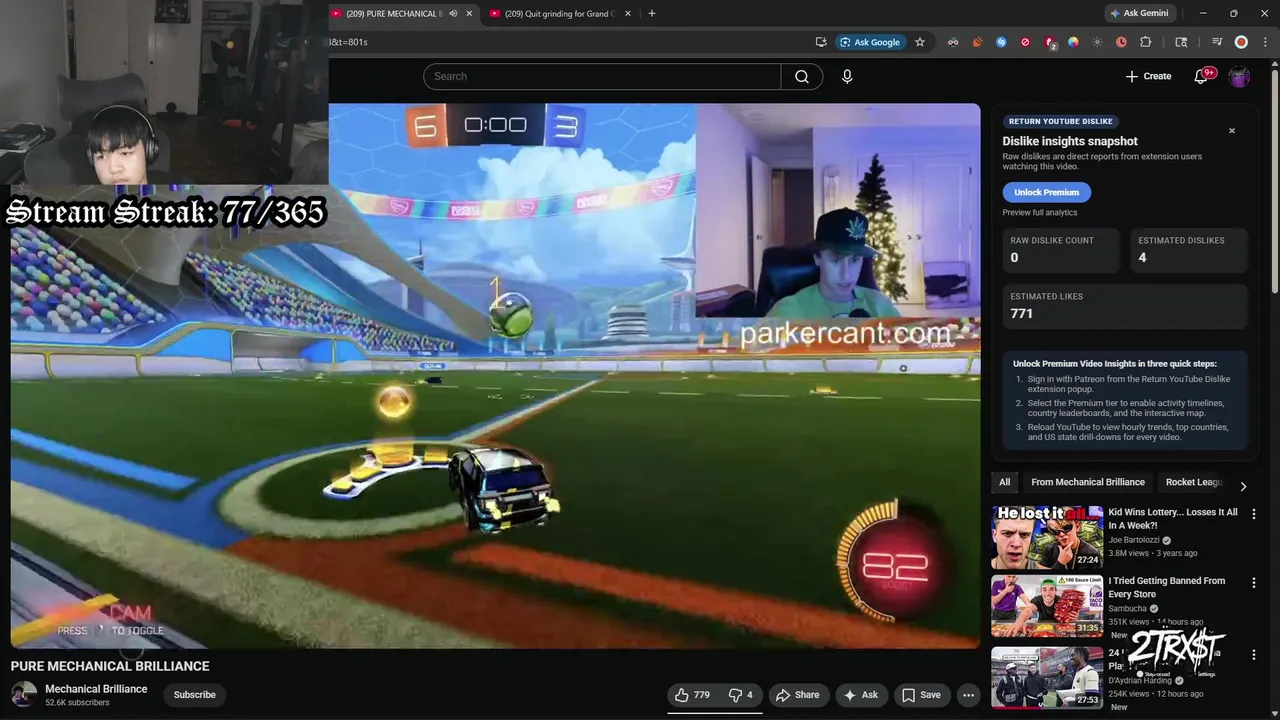The image size is (1280, 720).
Task: Select From Mechanical Brilliance chip
Action: [x=1088, y=482]
